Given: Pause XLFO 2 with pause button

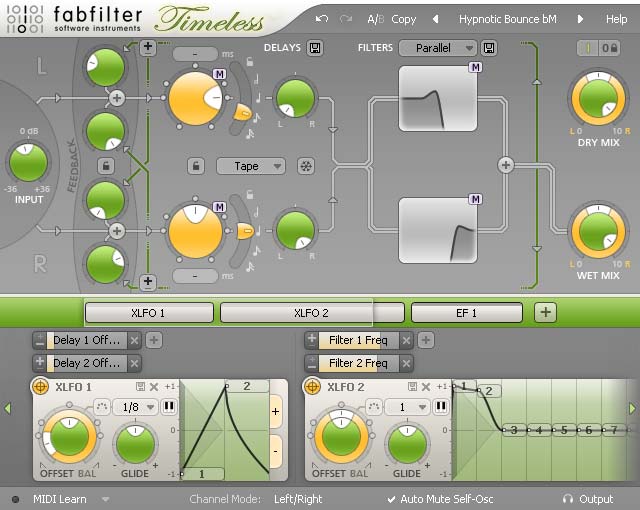Looking at the screenshot, I should tap(440, 406).
